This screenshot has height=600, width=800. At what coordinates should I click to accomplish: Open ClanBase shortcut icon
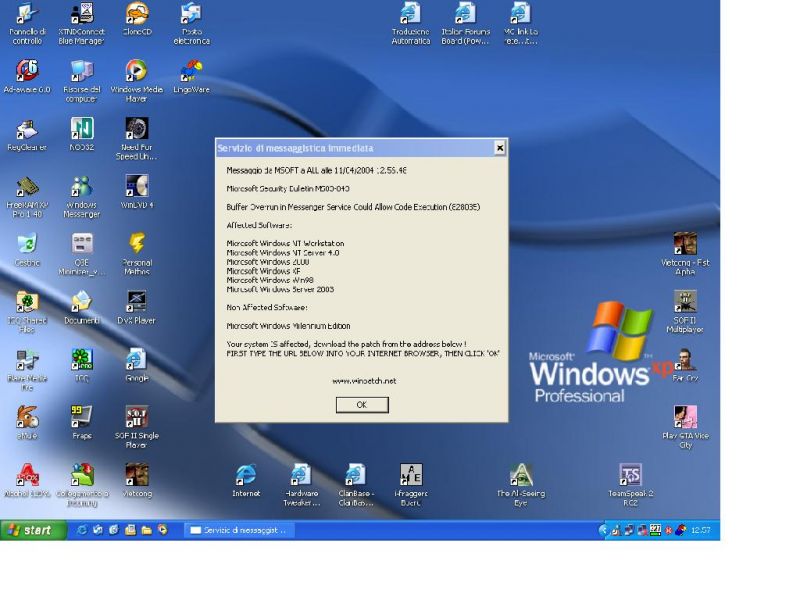click(356, 485)
